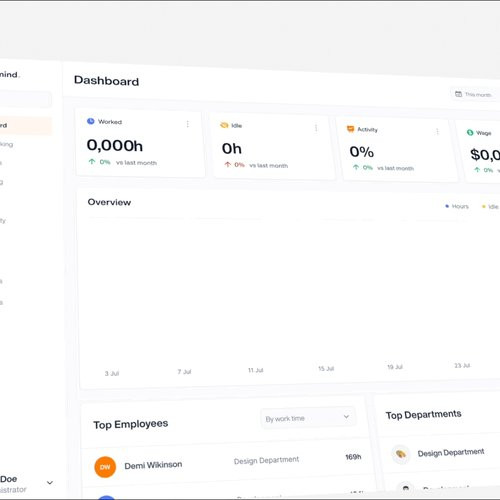Click the 0% Activity value

[x=362, y=152]
